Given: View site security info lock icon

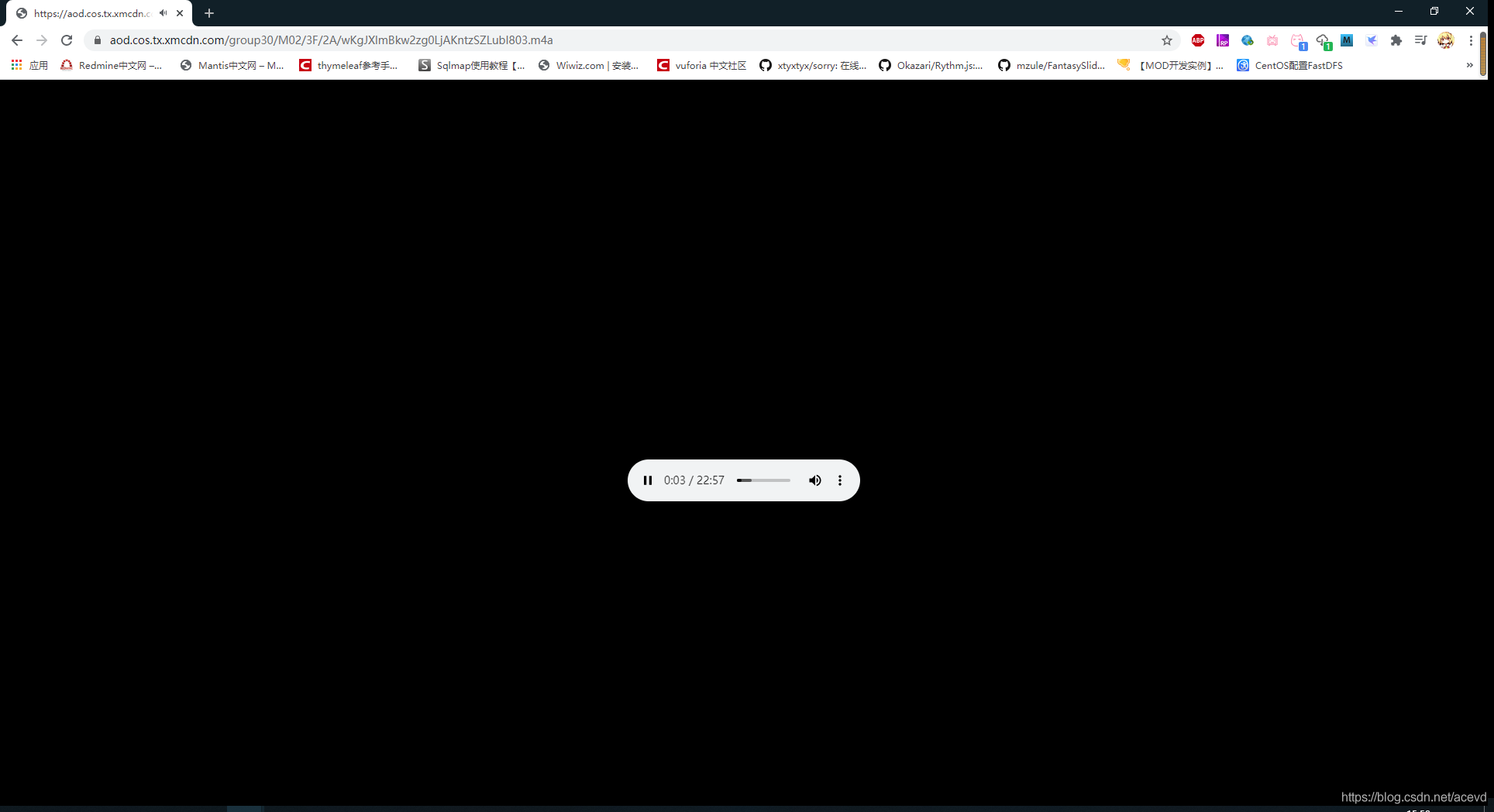Looking at the screenshot, I should (98, 40).
